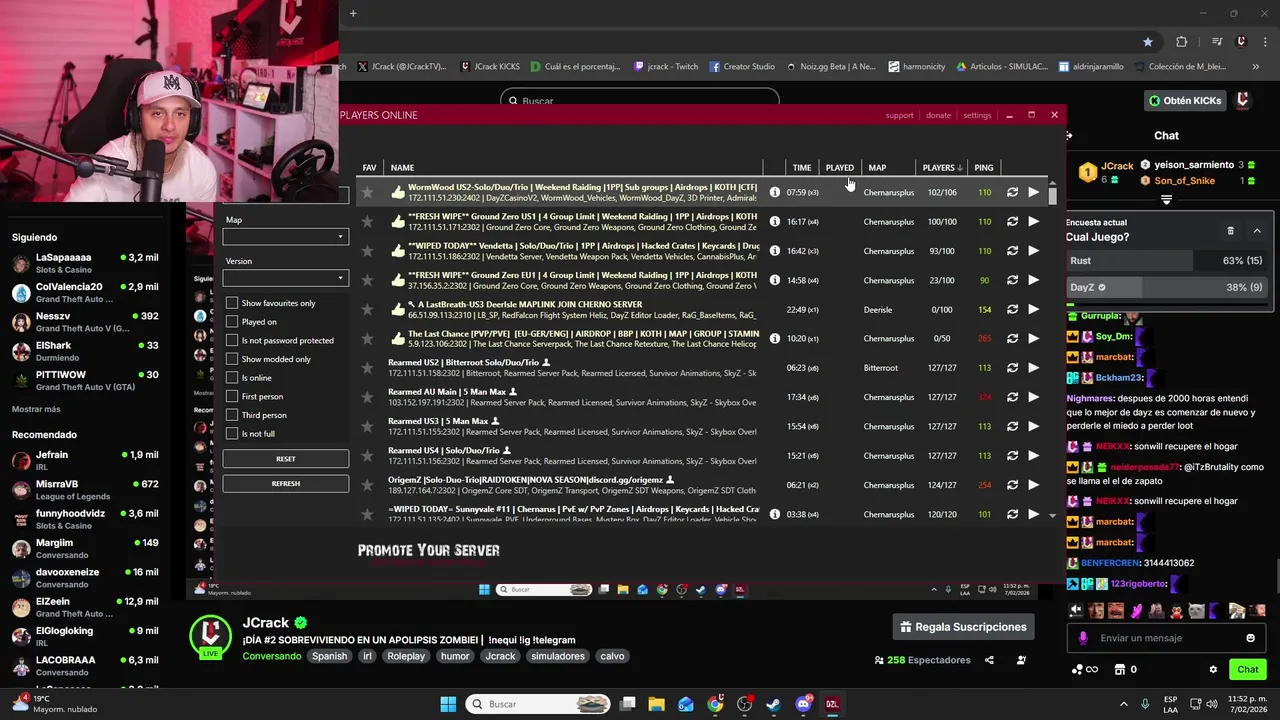Click the REFRESH server list button
The height and width of the screenshot is (720, 1280).
[285, 483]
